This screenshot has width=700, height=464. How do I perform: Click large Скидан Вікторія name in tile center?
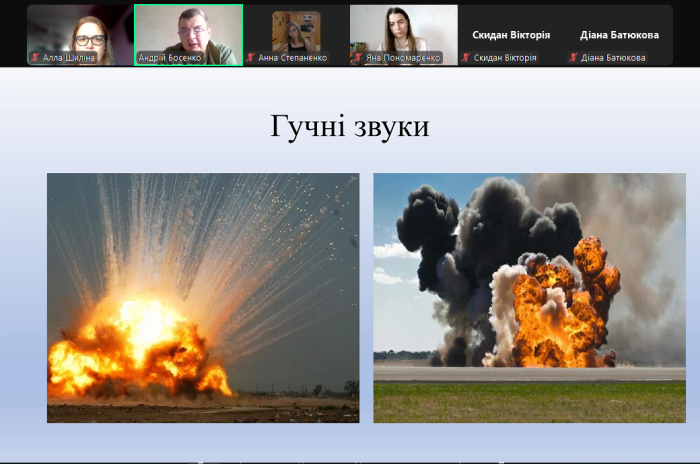[511, 34]
